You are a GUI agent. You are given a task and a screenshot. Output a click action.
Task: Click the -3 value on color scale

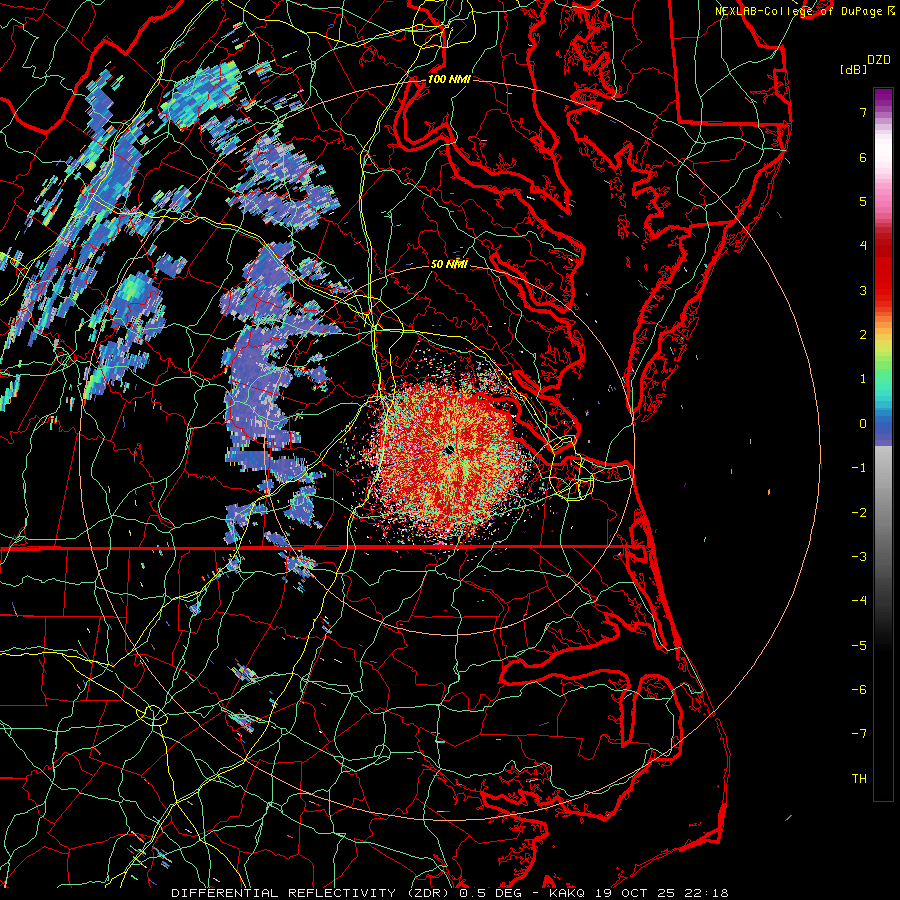(x=859, y=557)
